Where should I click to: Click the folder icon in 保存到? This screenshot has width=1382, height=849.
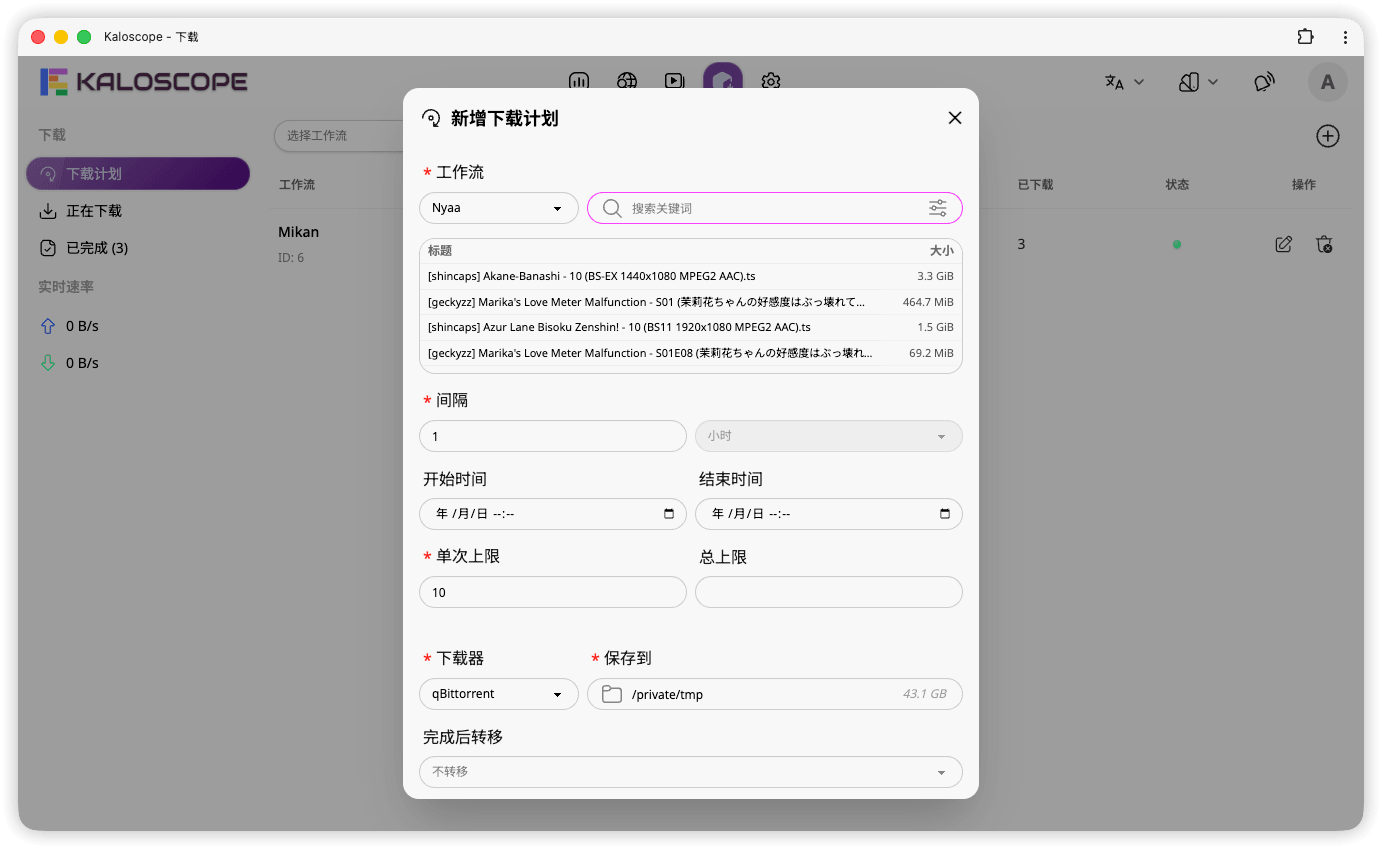click(x=612, y=694)
